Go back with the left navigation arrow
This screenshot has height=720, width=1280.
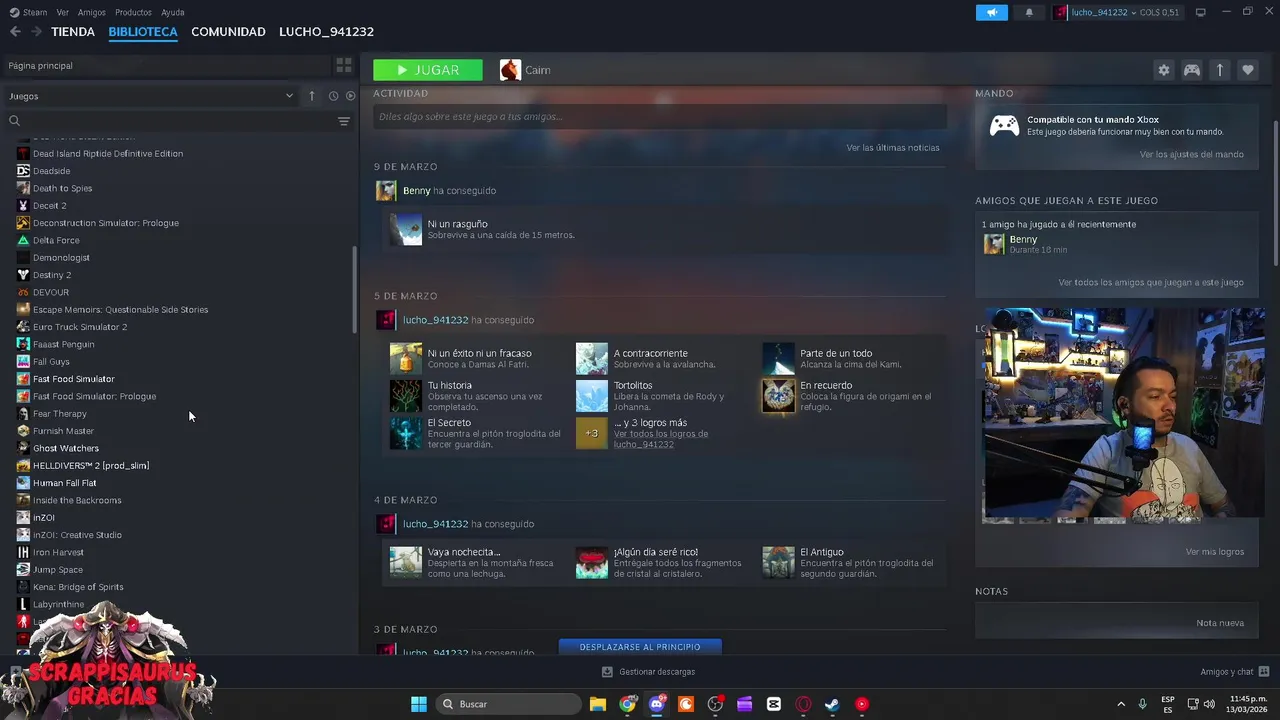(15, 32)
